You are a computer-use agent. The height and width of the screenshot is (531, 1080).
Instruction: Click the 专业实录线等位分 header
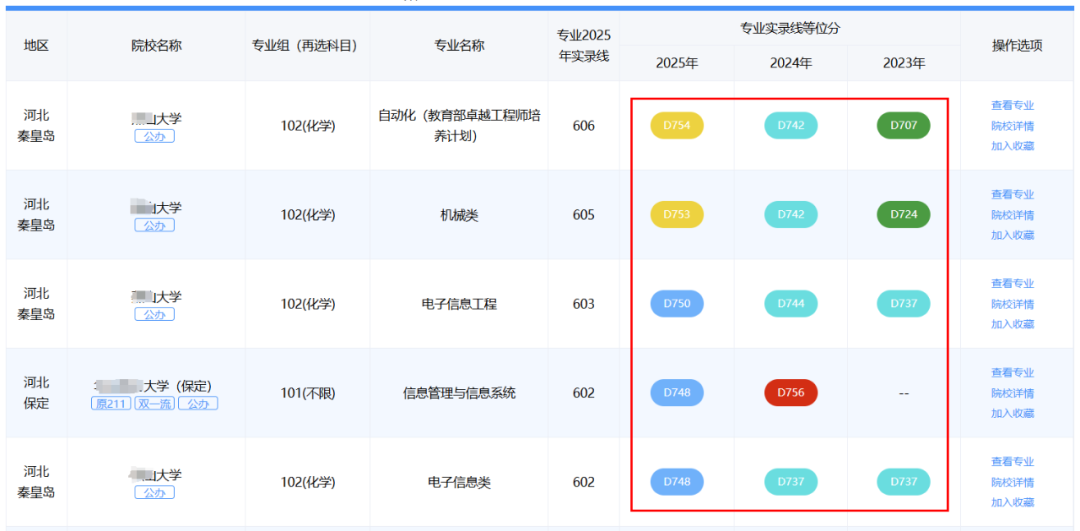coord(790,28)
